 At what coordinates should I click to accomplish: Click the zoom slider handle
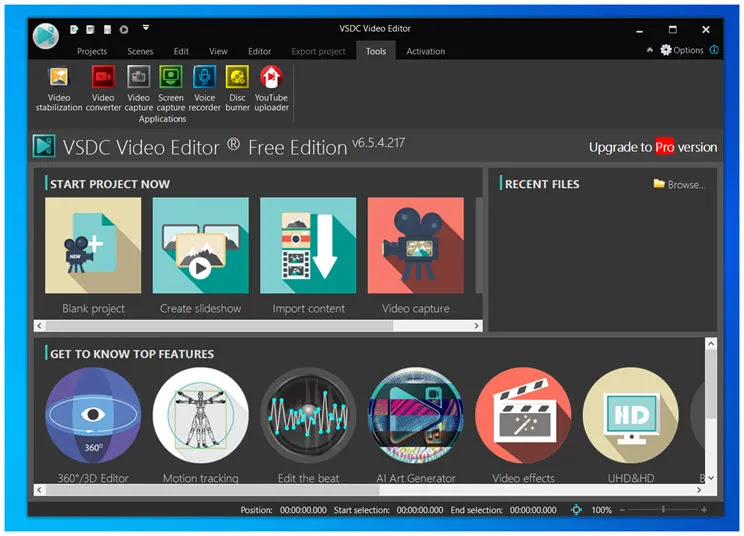click(663, 510)
